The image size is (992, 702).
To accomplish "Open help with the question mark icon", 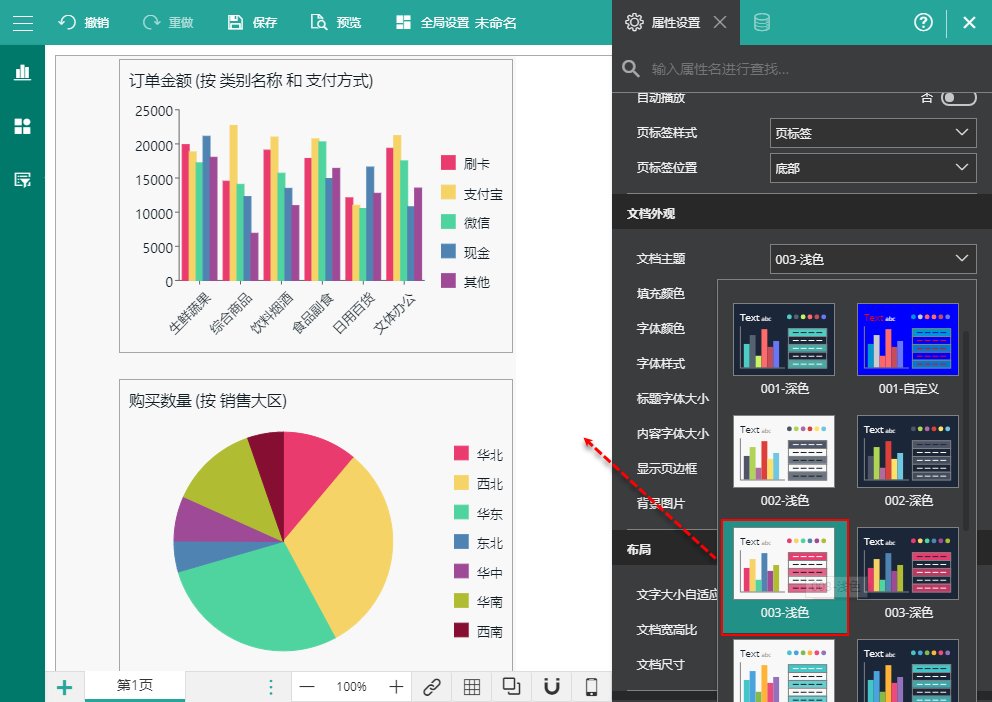I will point(923,23).
